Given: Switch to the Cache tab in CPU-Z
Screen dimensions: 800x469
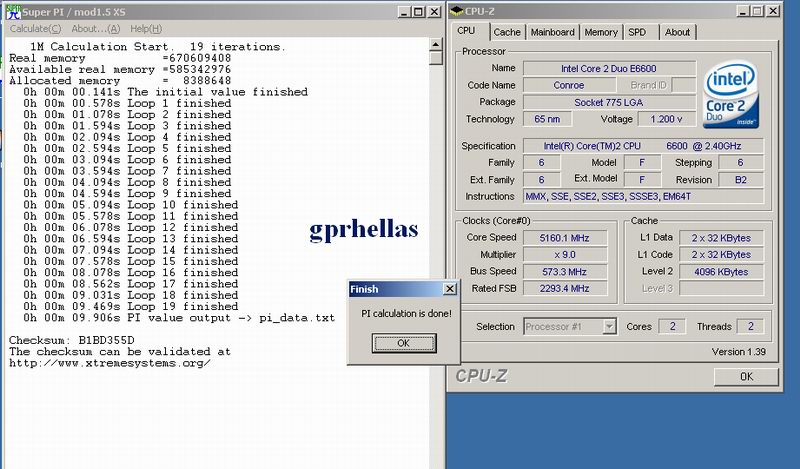Looking at the screenshot, I should click(507, 32).
